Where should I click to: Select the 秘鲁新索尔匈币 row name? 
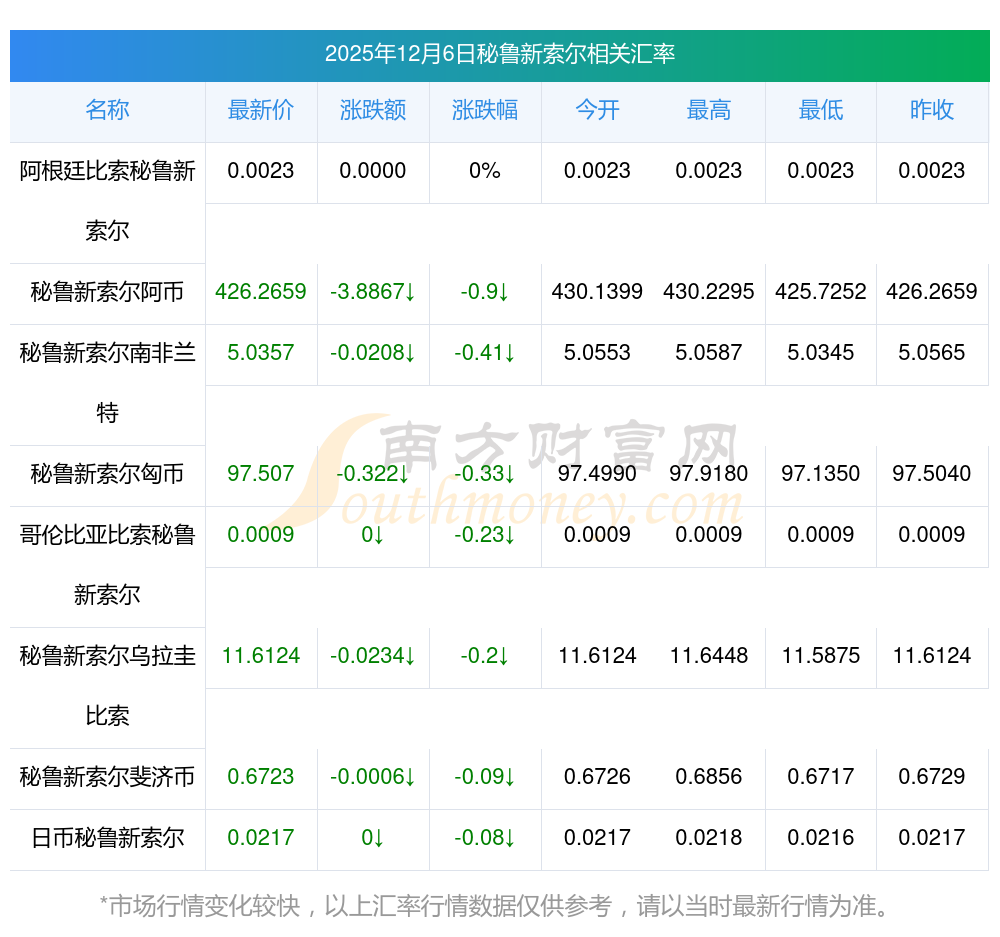107,474
